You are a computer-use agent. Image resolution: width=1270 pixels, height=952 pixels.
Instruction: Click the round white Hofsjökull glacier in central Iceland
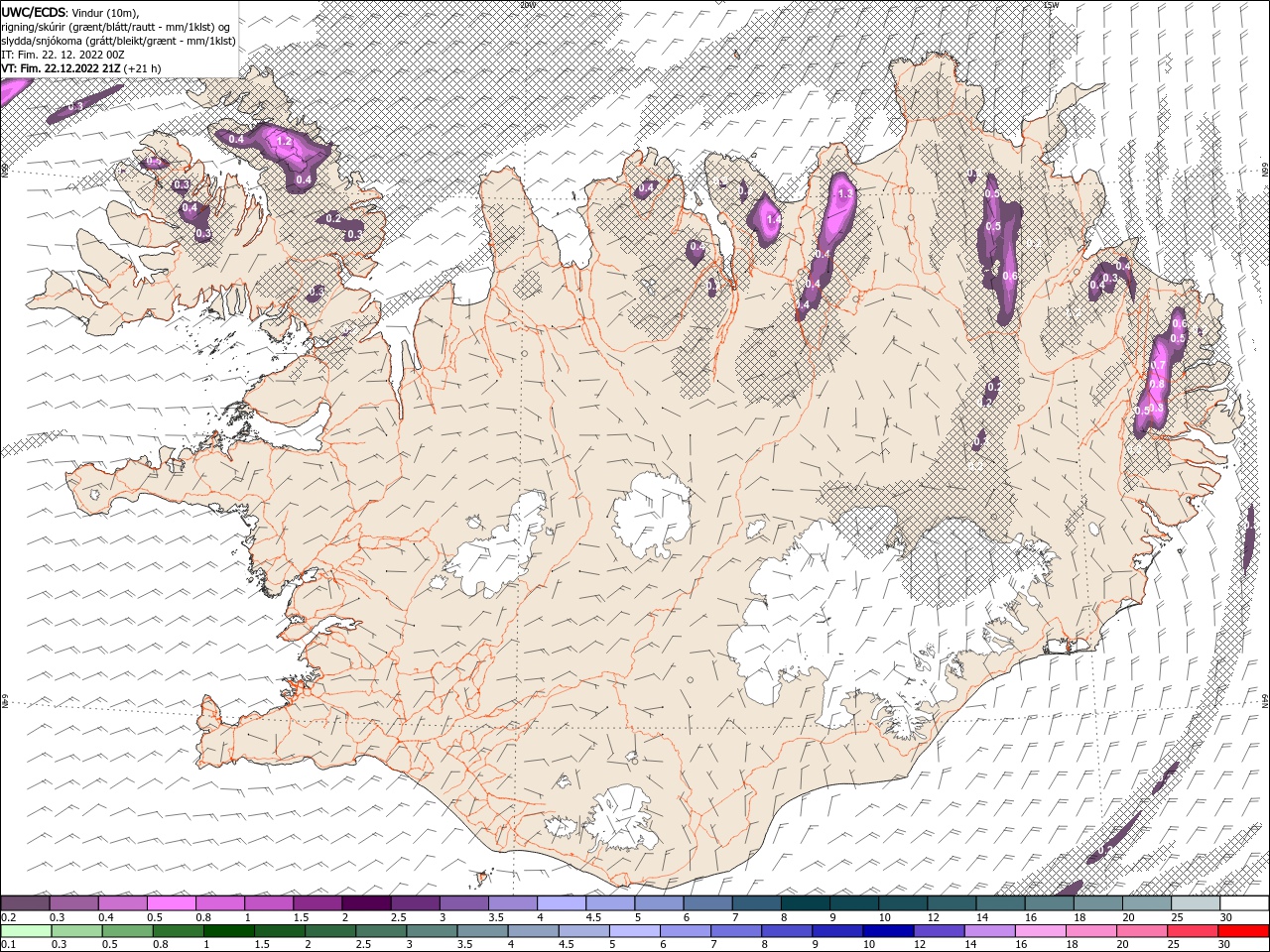pos(652,516)
